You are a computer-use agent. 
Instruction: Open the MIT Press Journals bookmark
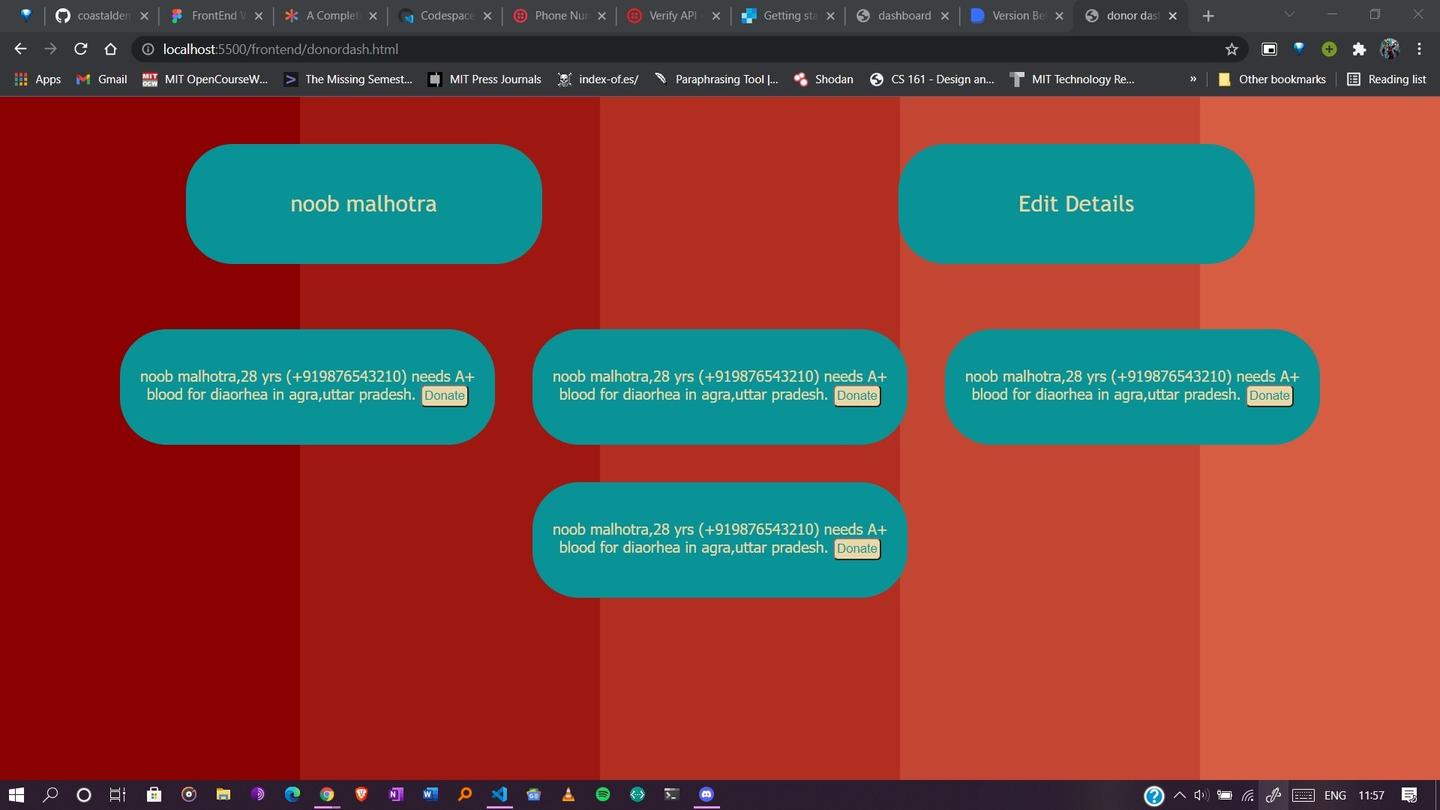[x=484, y=79]
